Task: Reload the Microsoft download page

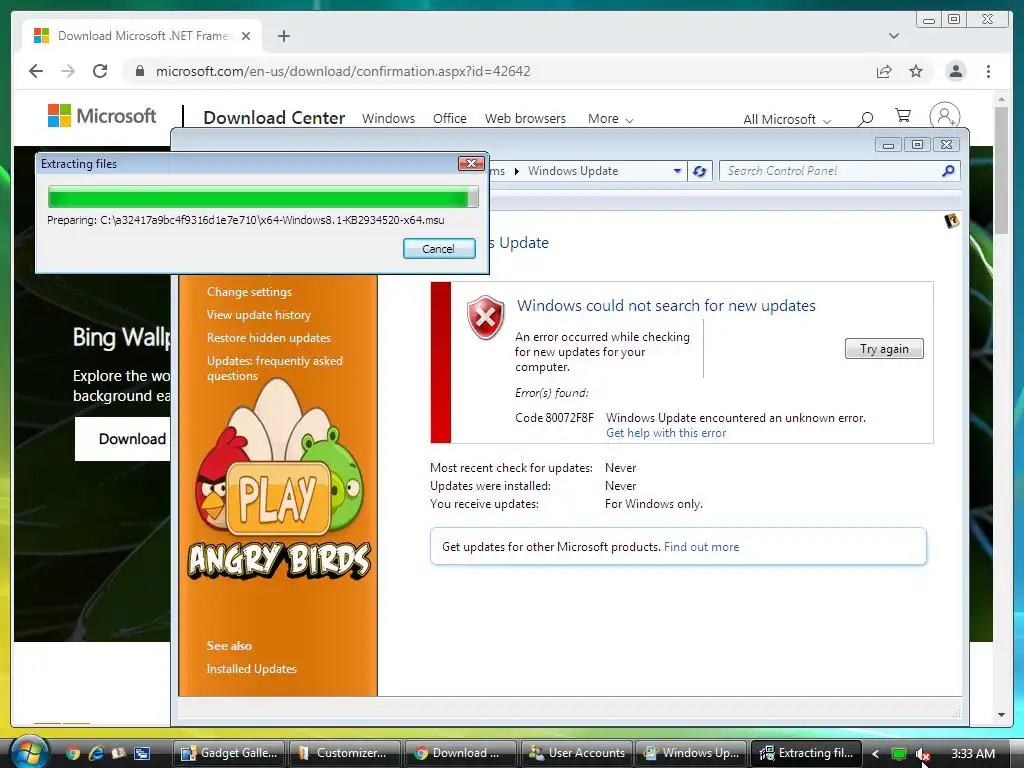Action: point(100,71)
